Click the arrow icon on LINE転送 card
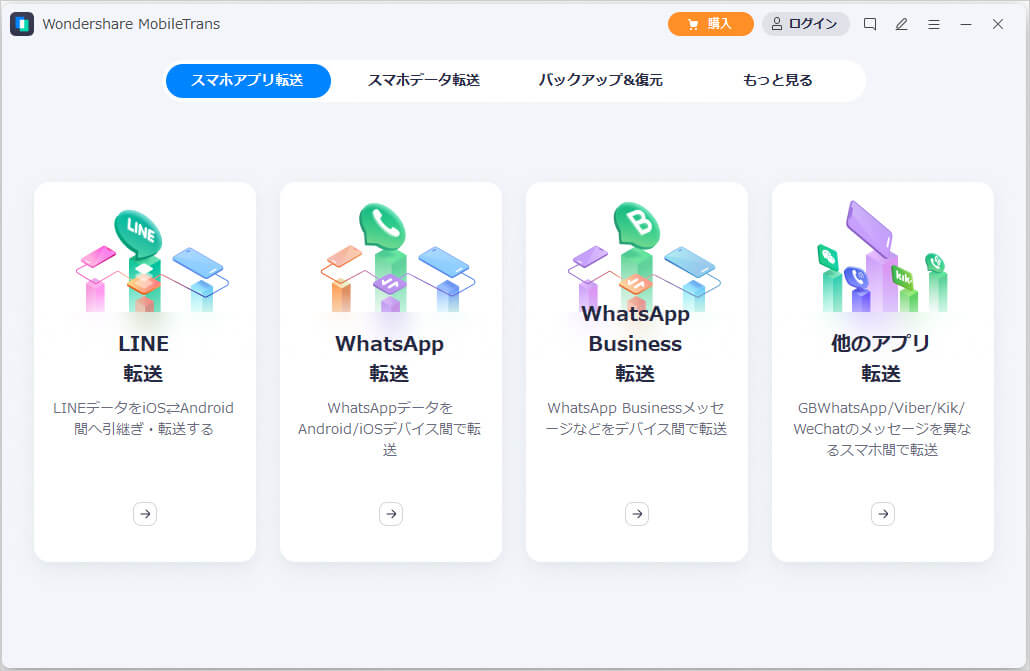 (x=144, y=513)
